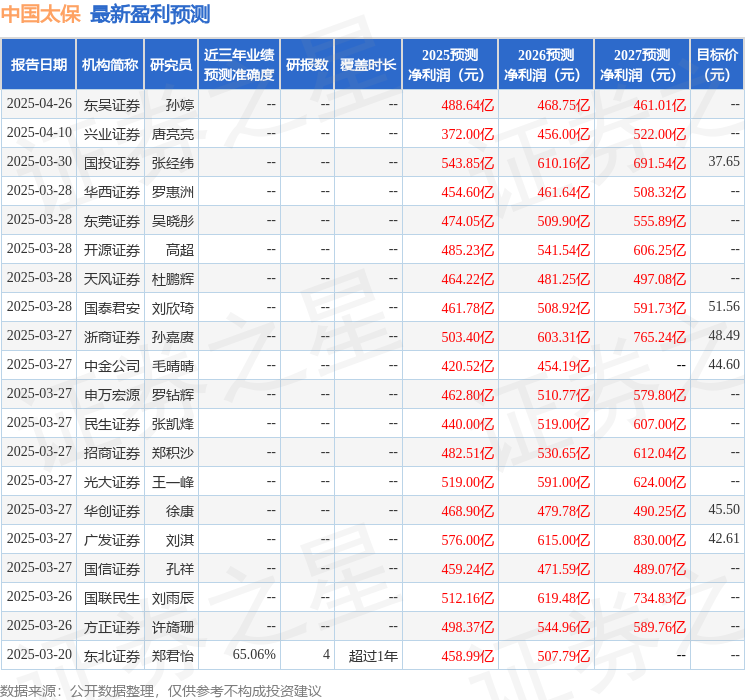Select the 方正证券 institution cell

[x=112, y=627]
